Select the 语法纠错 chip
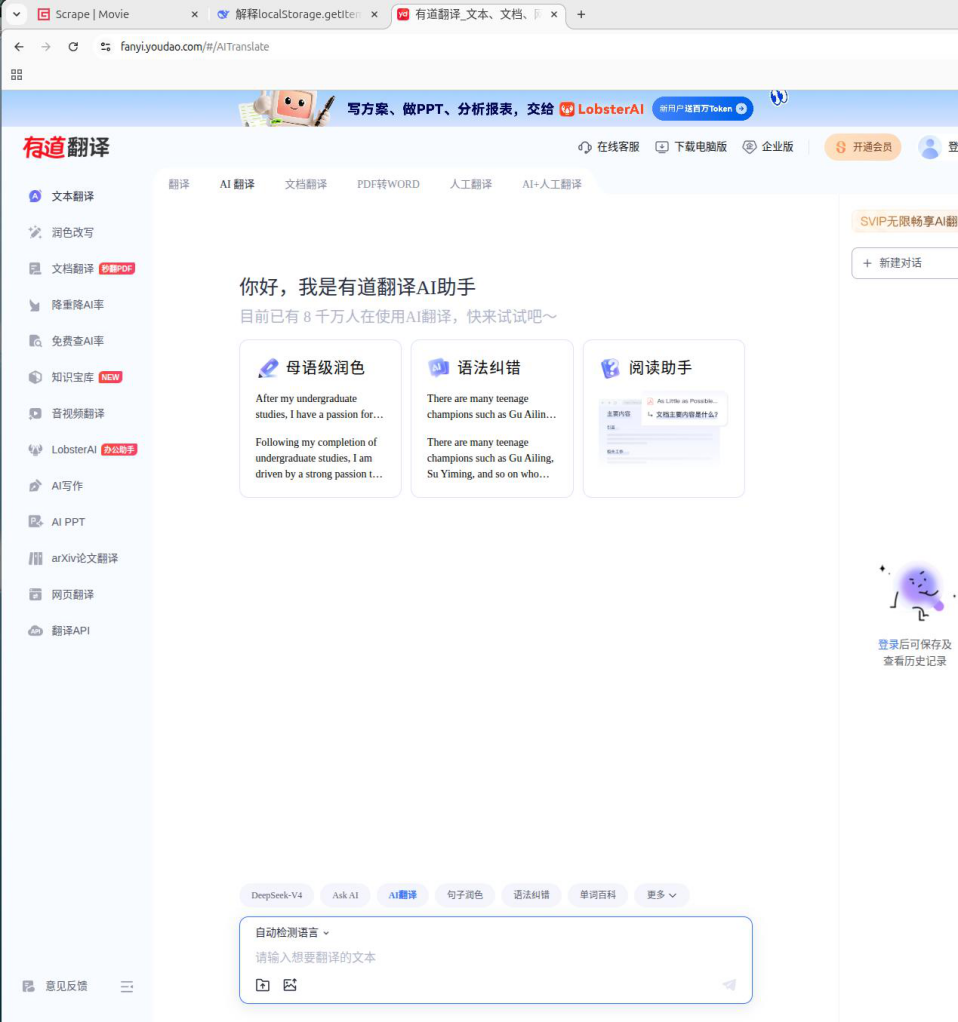The height and width of the screenshot is (1022, 958). pos(531,895)
